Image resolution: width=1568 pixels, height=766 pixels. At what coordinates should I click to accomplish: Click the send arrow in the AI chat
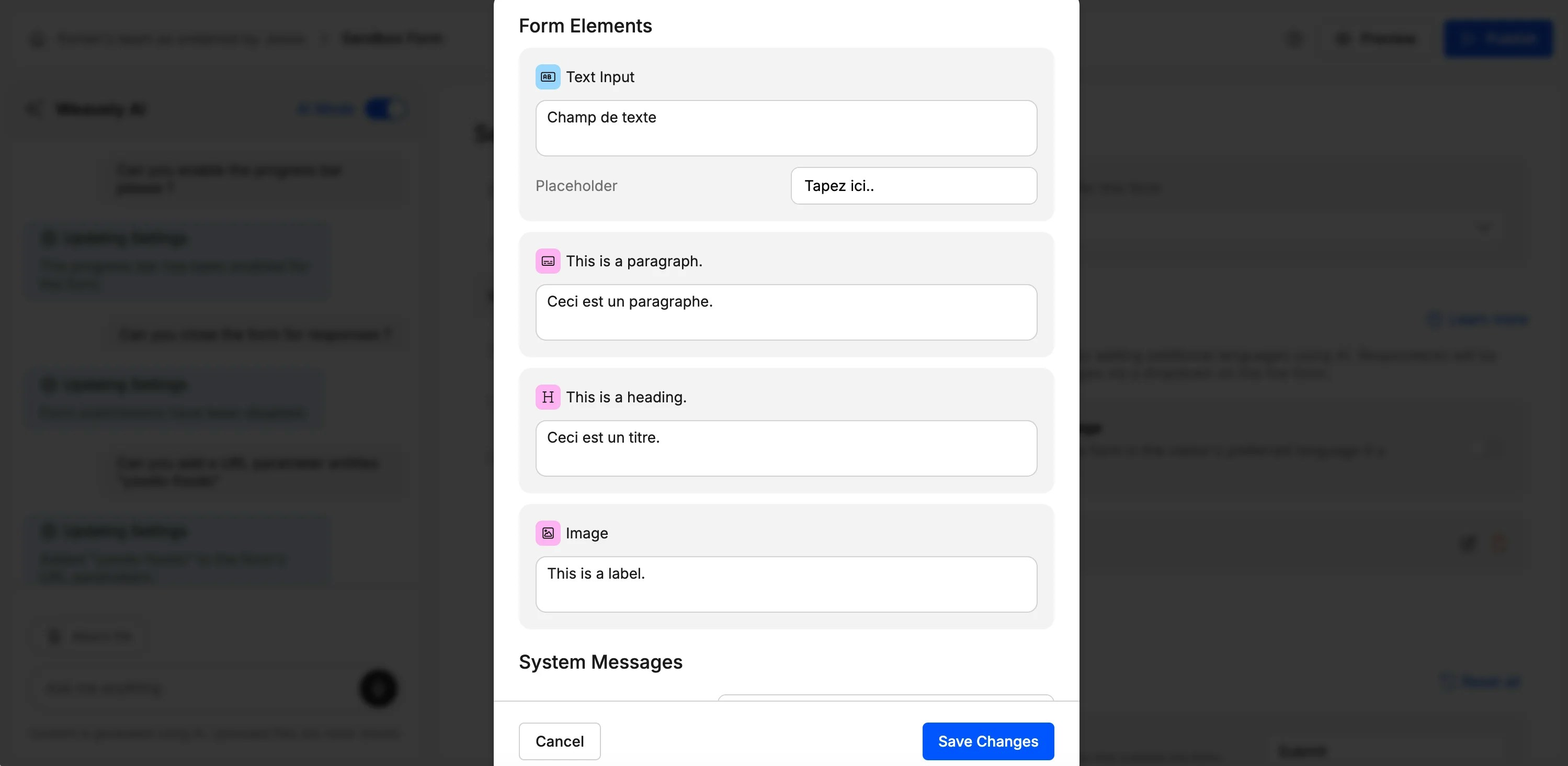tap(379, 688)
